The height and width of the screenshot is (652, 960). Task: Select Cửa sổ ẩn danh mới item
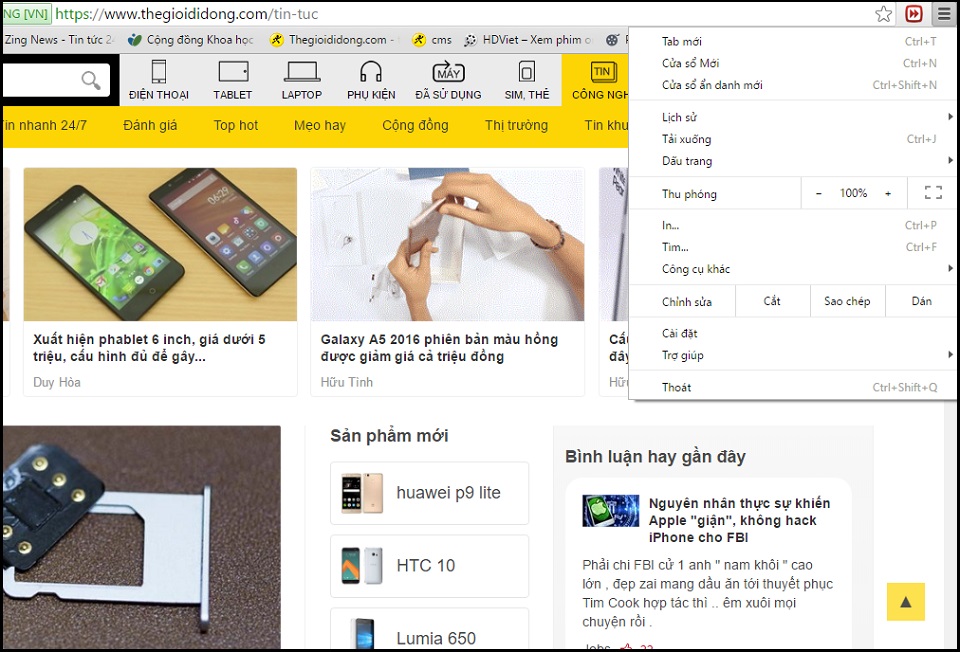coord(793,85)
